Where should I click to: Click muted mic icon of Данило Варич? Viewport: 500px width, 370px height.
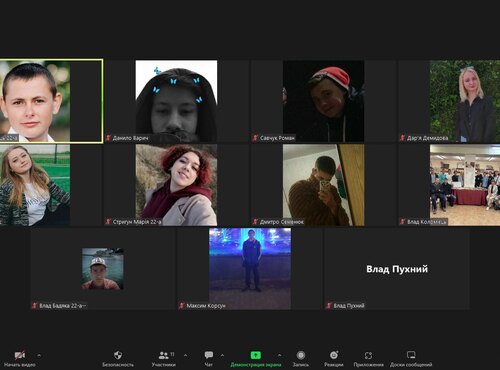[108, 138]
